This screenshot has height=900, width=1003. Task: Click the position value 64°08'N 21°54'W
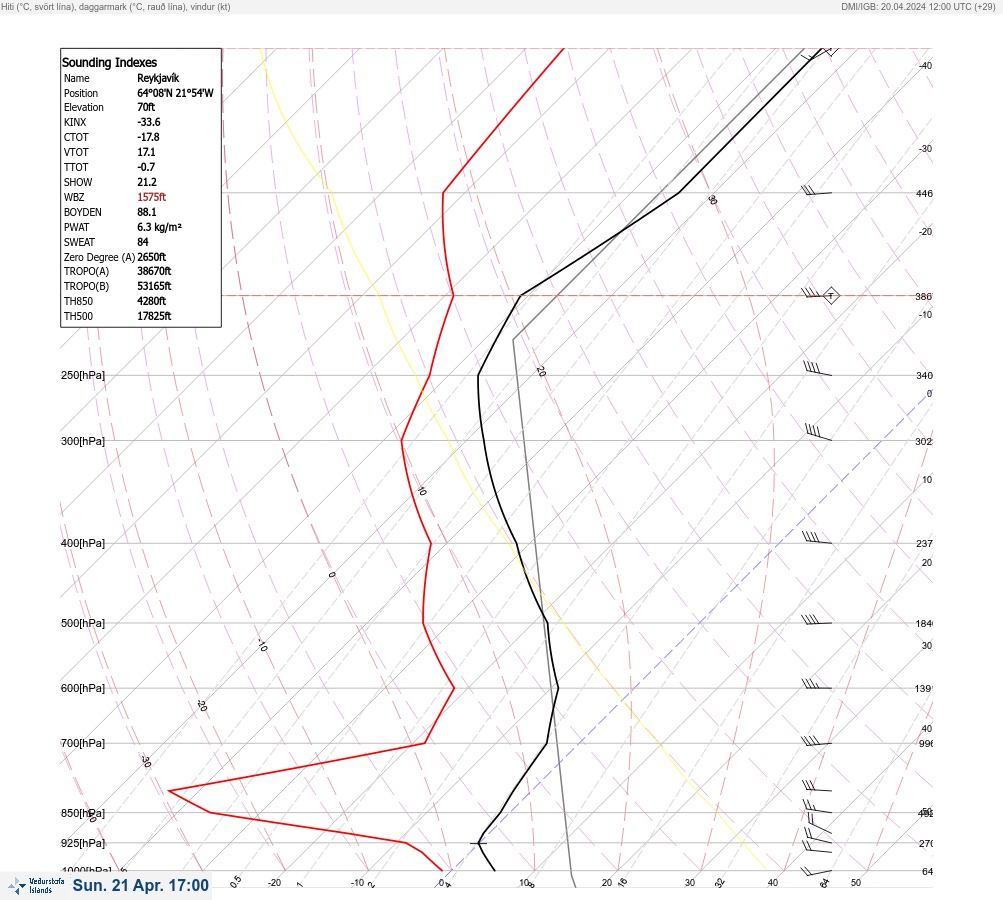tap(175, 93)
